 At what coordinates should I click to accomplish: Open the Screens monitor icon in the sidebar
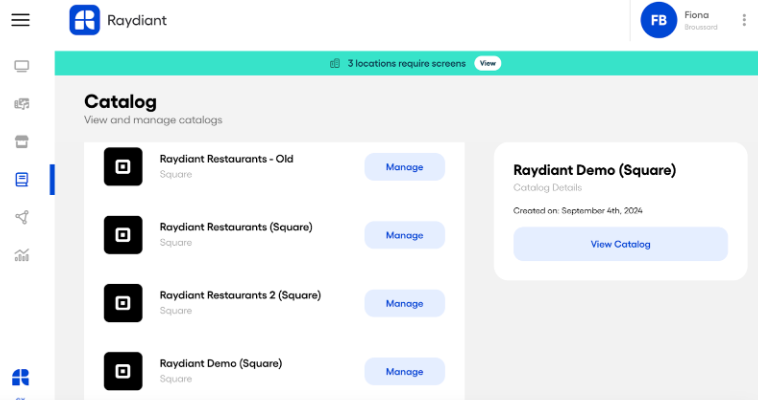click(x=21, y=66)
